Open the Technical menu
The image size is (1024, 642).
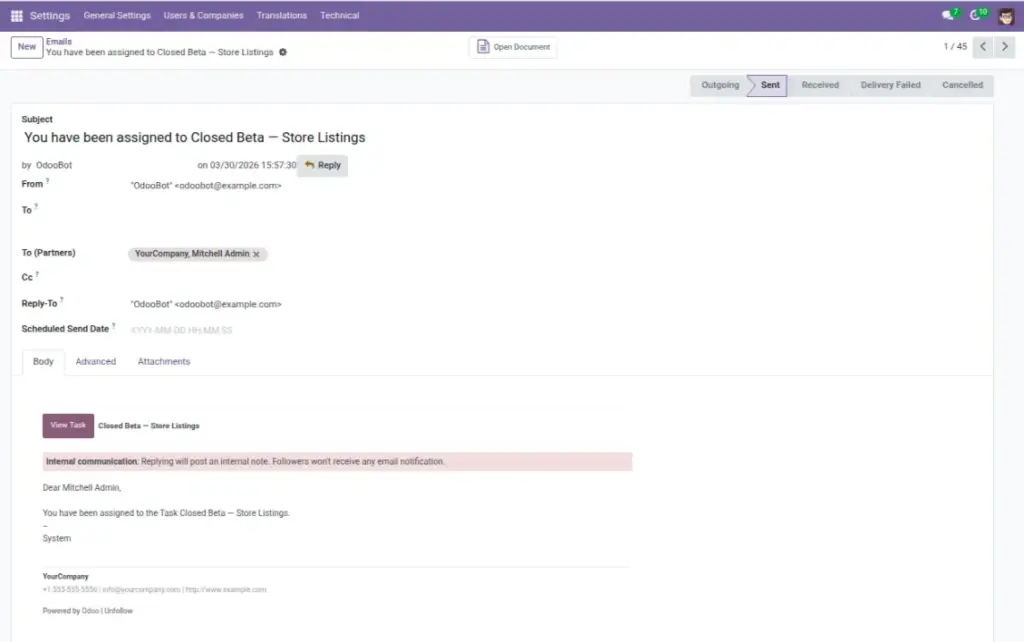340,16
